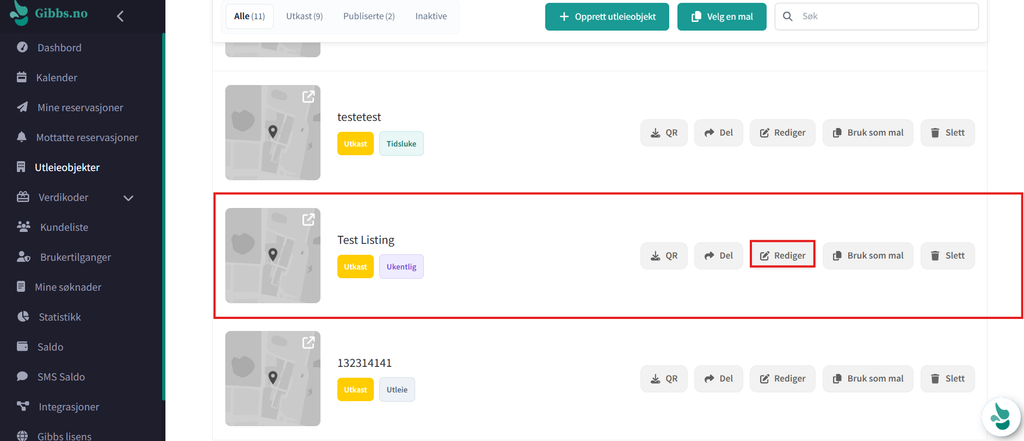Share the testetest listing via Del
Image resolution: width=1024 pixels, height=441 pixels.
pyautogui.click(x=718, y=133)
